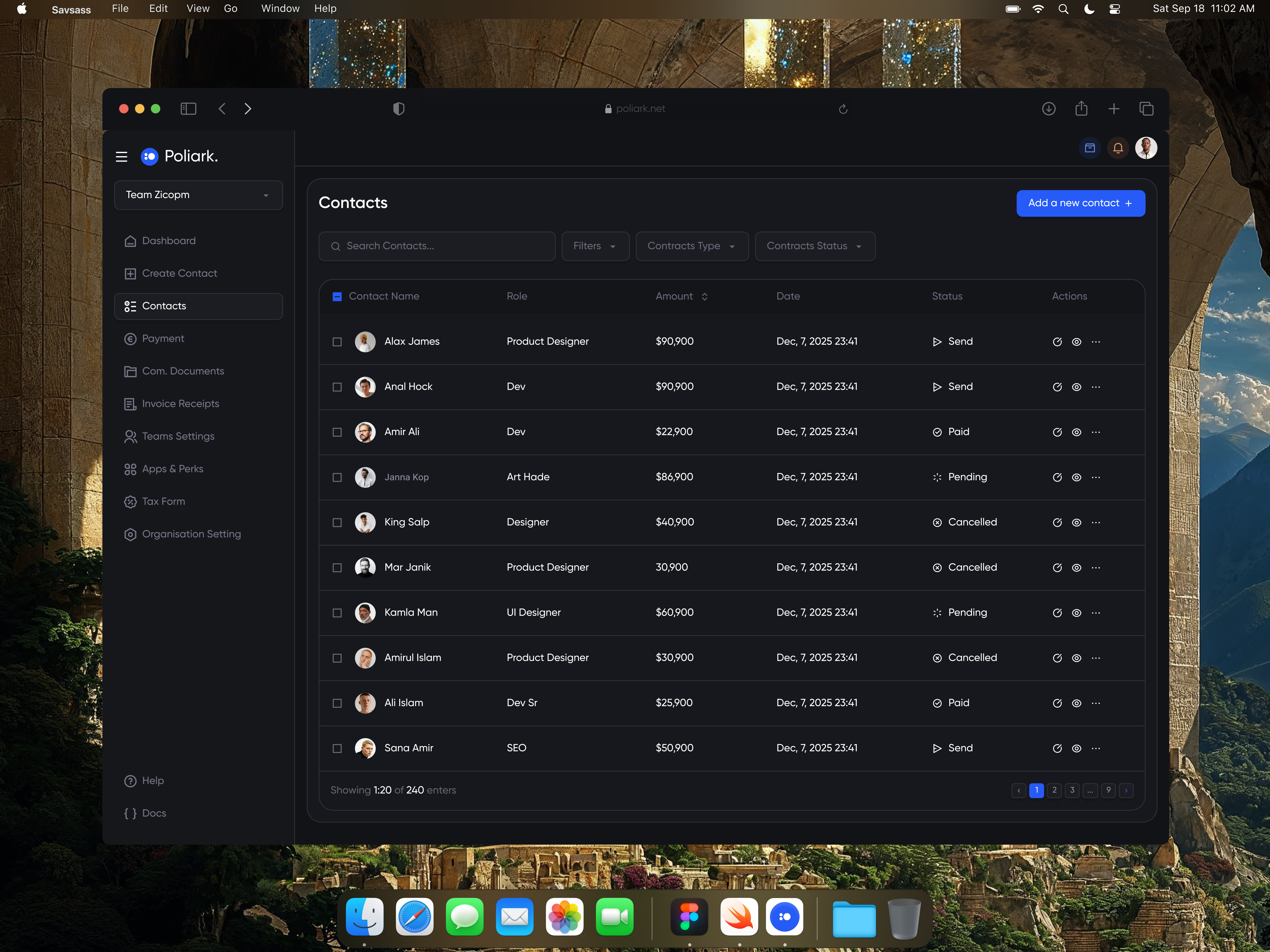
Task: Open the user profile avatar
Action: click(1146, 148)
